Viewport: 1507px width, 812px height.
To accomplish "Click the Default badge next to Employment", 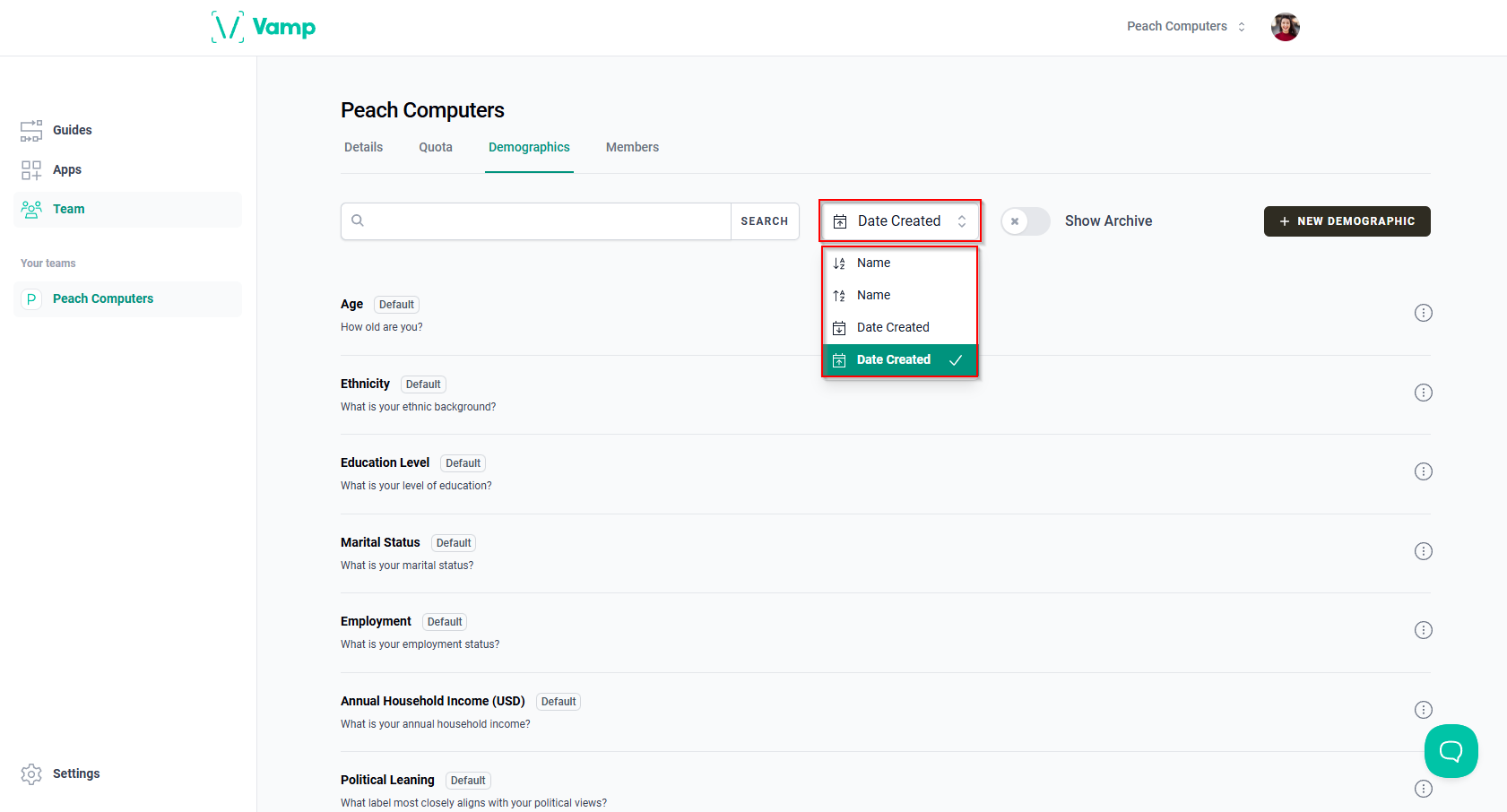I will 445,622.
